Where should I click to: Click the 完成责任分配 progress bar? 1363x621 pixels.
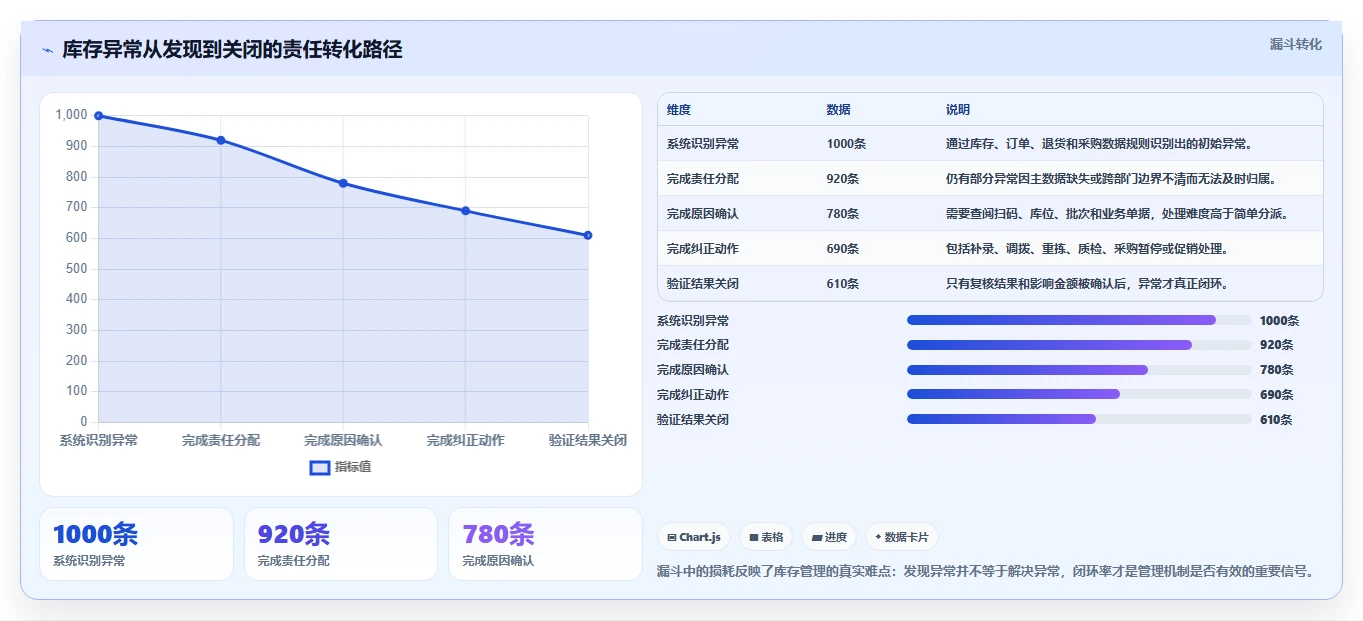(1079, 345)
